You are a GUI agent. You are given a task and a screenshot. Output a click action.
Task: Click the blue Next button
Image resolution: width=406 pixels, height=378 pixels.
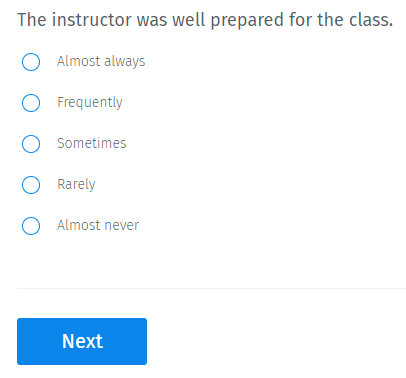coord(82,341)
